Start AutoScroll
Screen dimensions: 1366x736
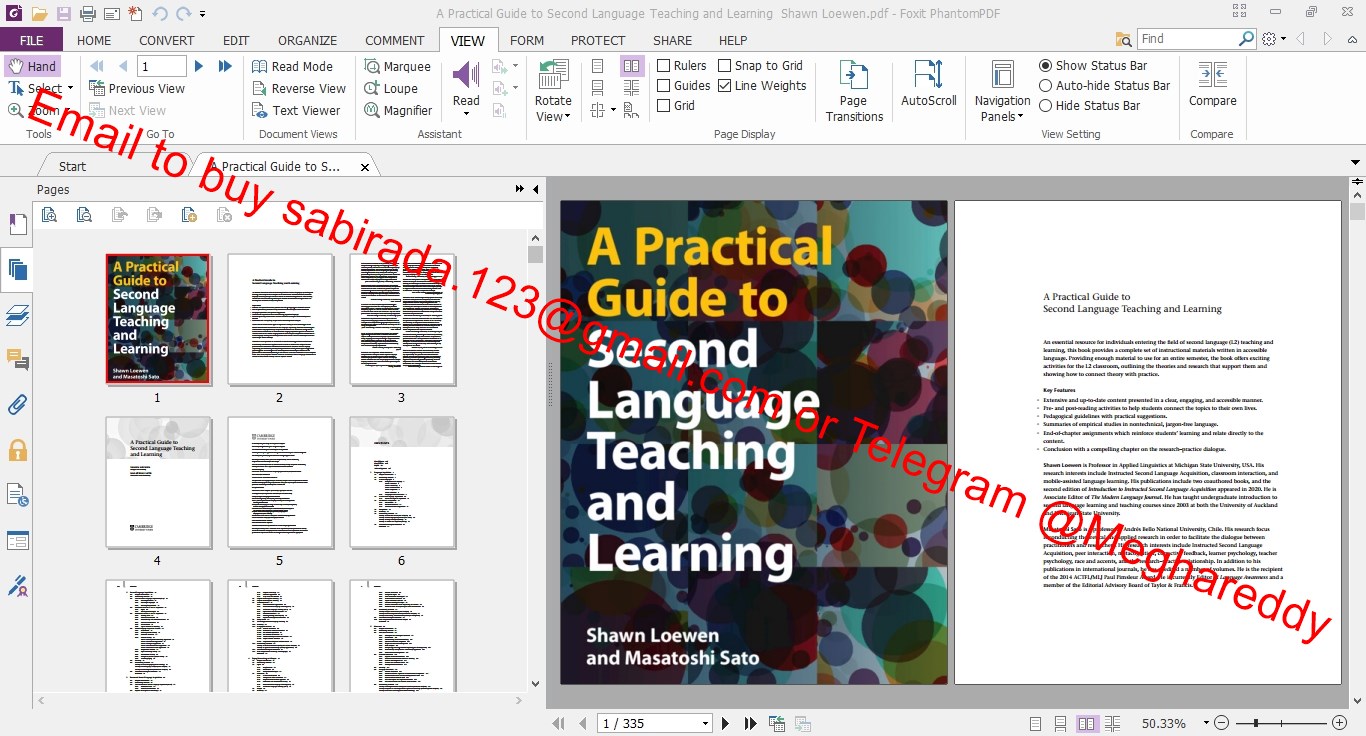point(929,83)
